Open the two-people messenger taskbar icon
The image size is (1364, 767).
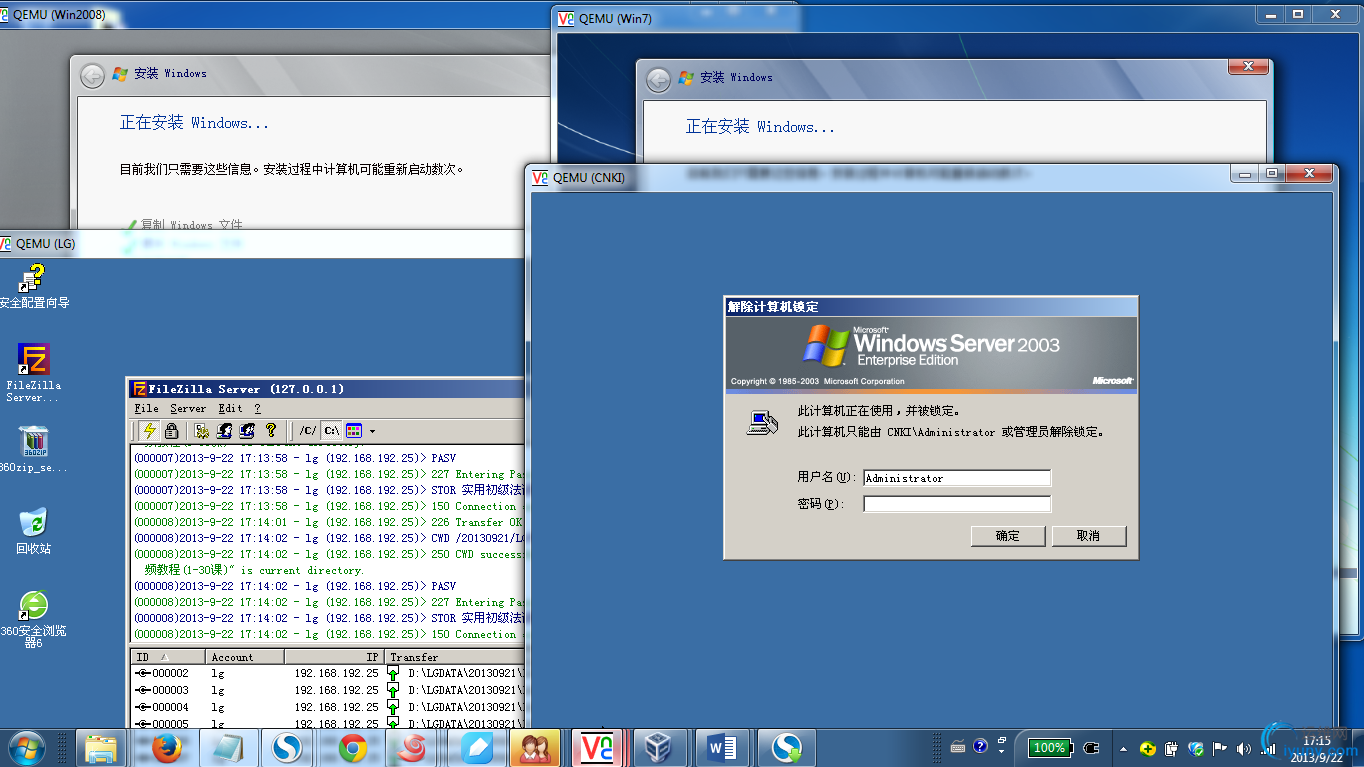(536, 747)
